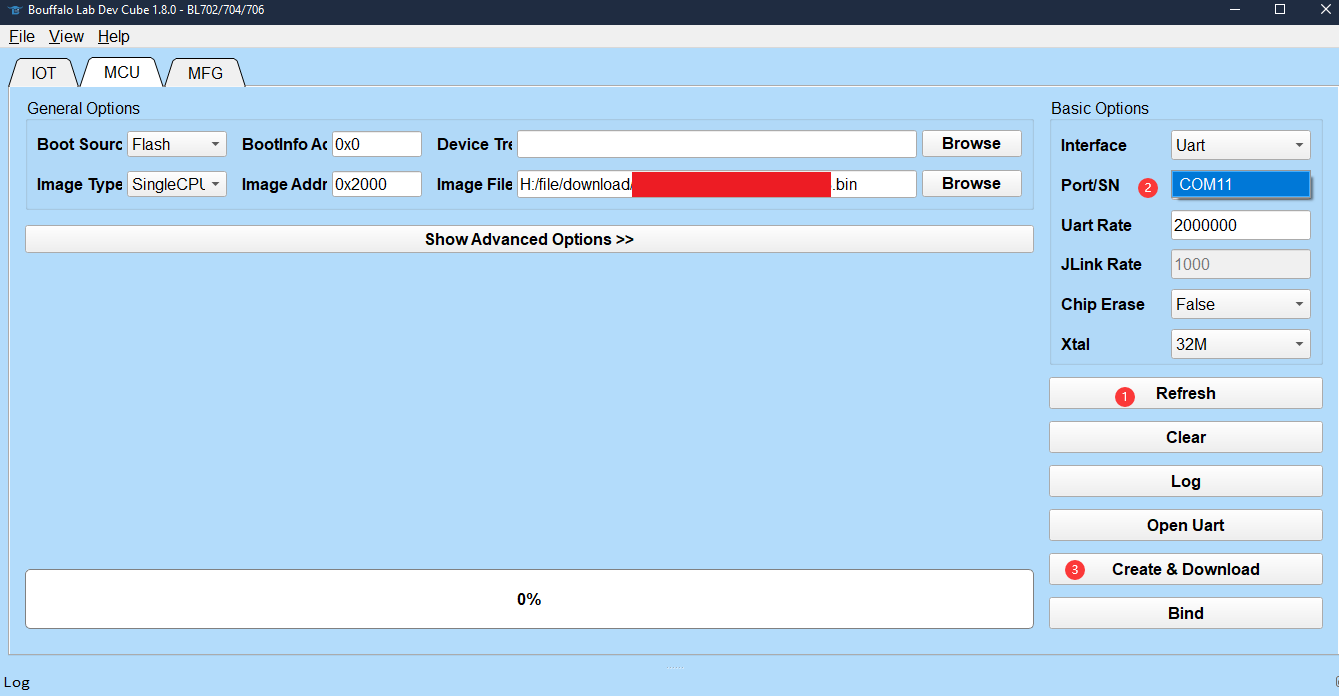Maximize the Dev Cube window
The width and height of the screenshot is (1339, 696).
1280,9
